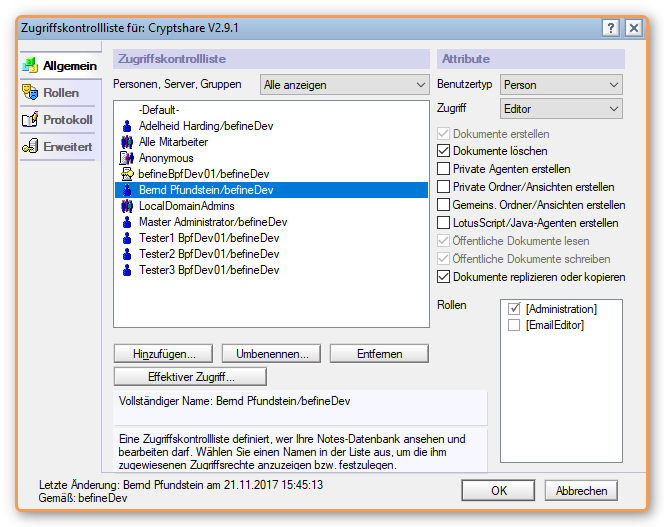664x527 pixels.
Task: Enable Gemeins. Ordner/Ansichten erstellen
Action: (443, 205)
